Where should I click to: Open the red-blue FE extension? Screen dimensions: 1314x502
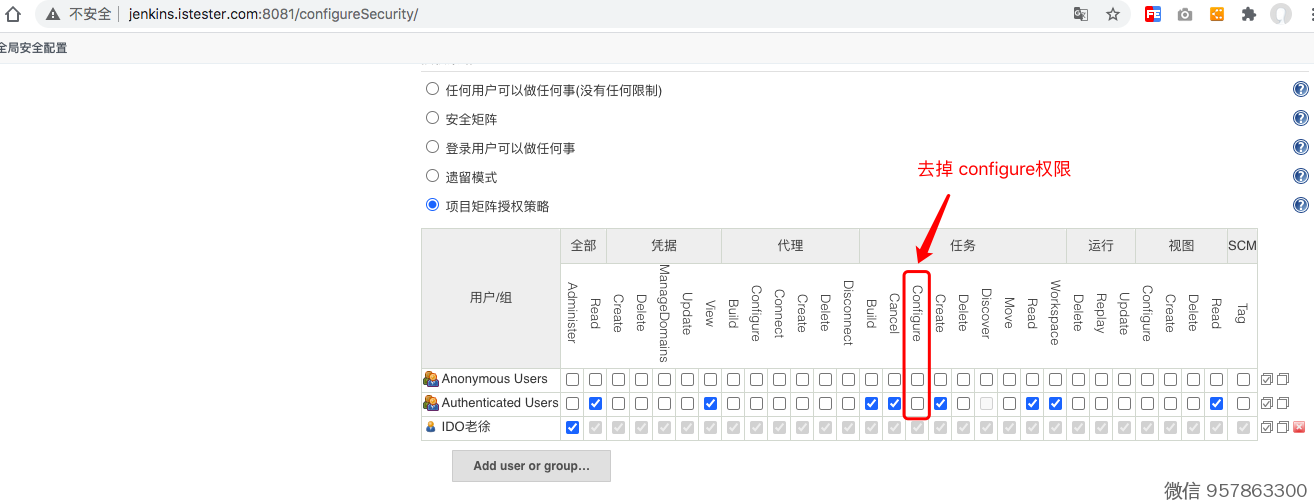click(1153, 15)
